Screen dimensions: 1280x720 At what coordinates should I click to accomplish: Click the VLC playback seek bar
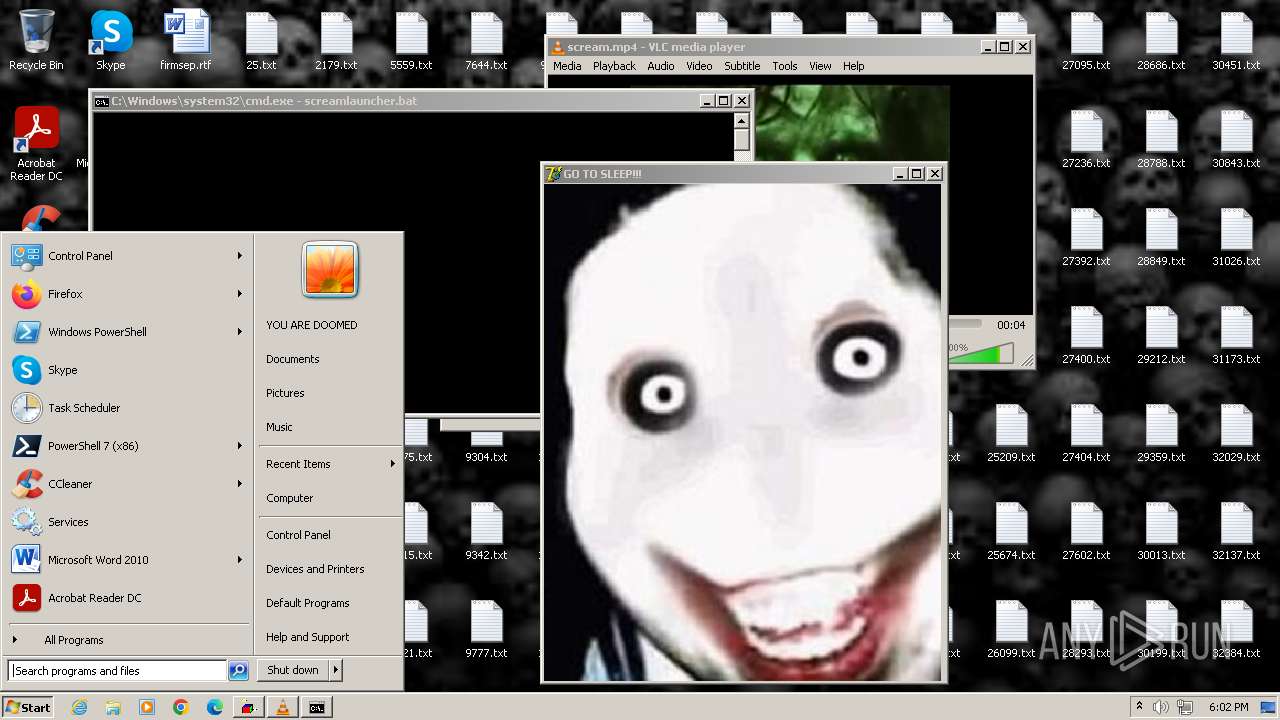(x=964, y=324)
